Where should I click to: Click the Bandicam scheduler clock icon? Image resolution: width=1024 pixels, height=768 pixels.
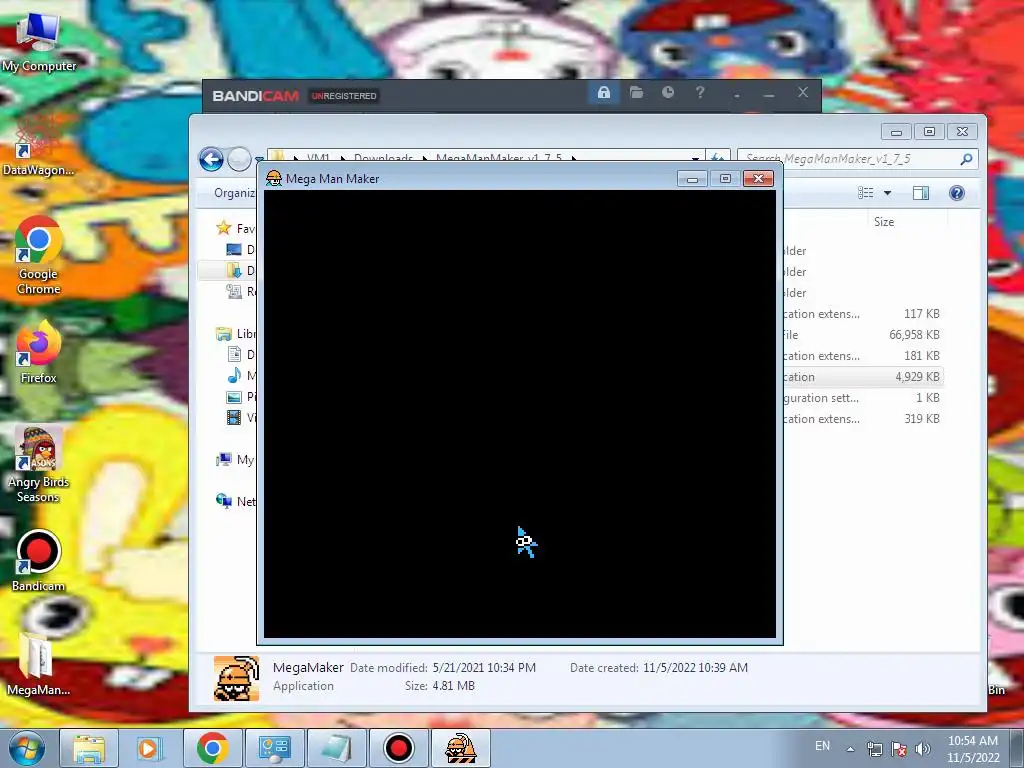tap(668, 93)
